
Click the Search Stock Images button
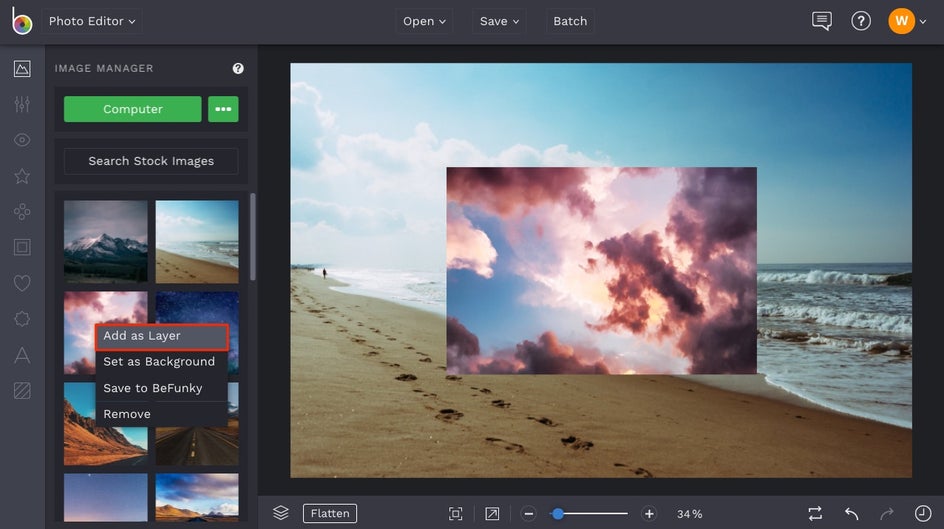coord(151,161)
